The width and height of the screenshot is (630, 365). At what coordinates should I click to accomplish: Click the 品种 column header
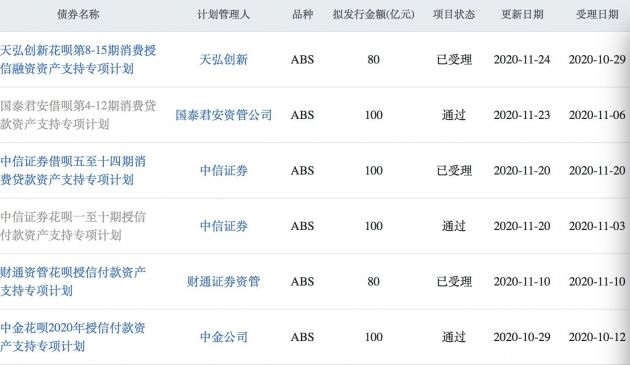pyautogui.click(x=303, y=14)
